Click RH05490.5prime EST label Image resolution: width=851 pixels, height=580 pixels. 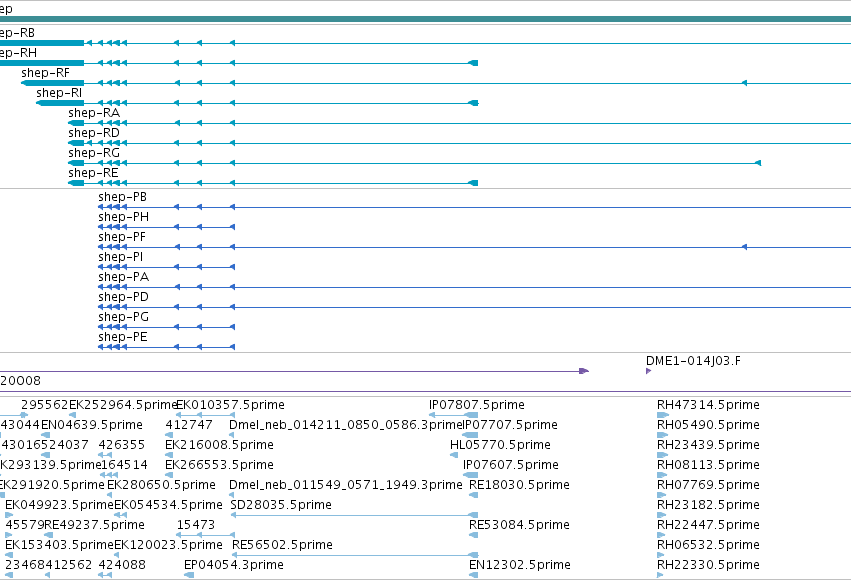point(708,425)
